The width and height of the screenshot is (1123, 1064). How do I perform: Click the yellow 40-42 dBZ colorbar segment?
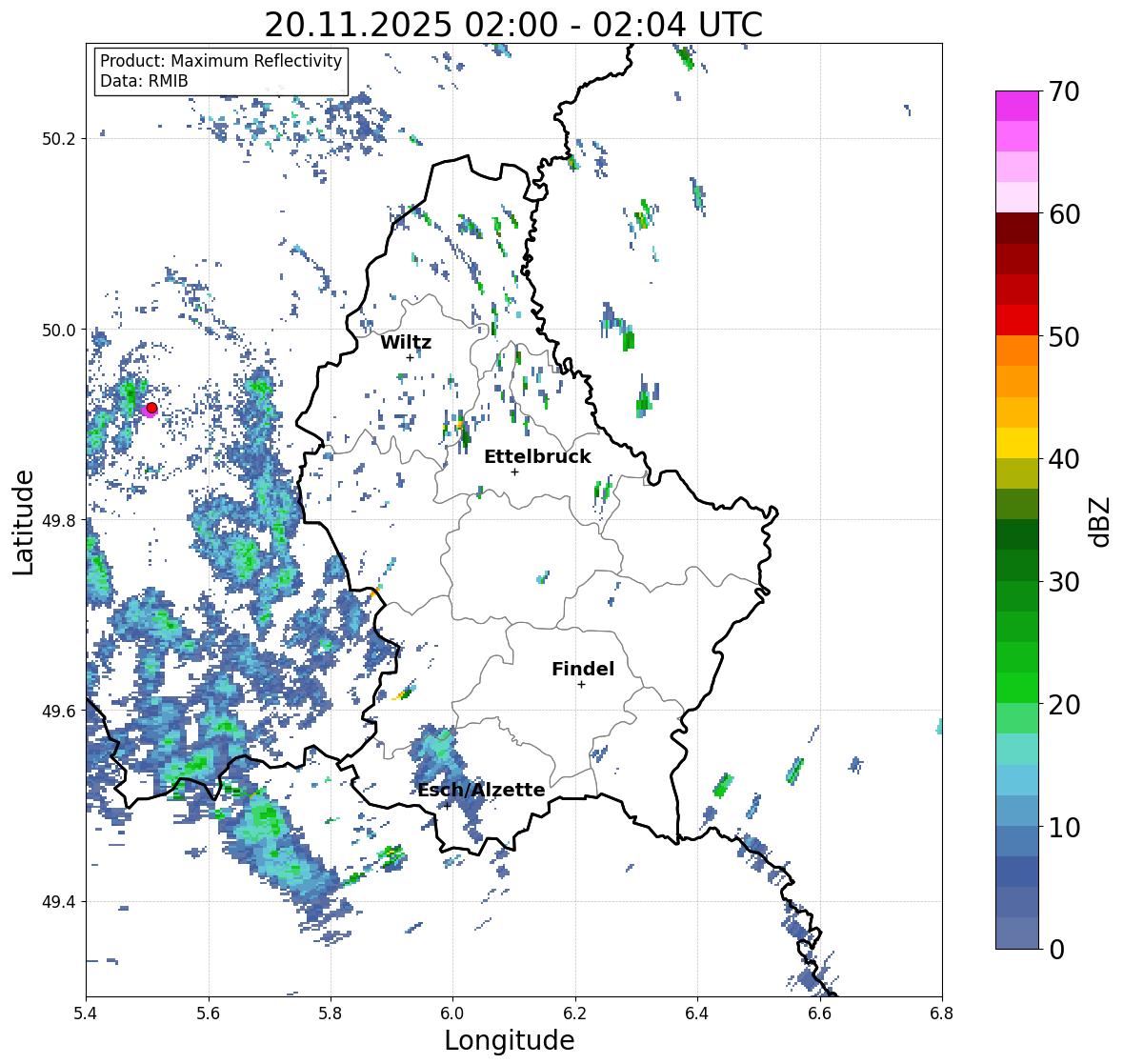1017,443
